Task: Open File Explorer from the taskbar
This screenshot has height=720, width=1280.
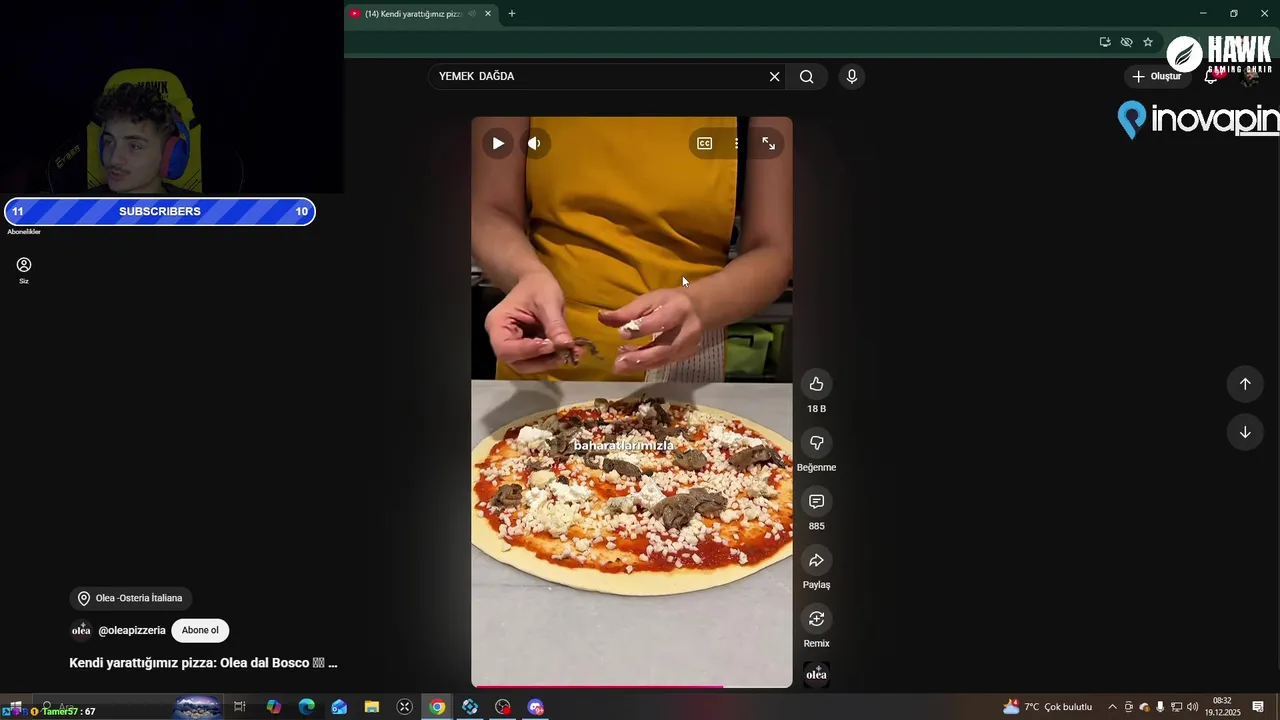Action: pos(372,707)
